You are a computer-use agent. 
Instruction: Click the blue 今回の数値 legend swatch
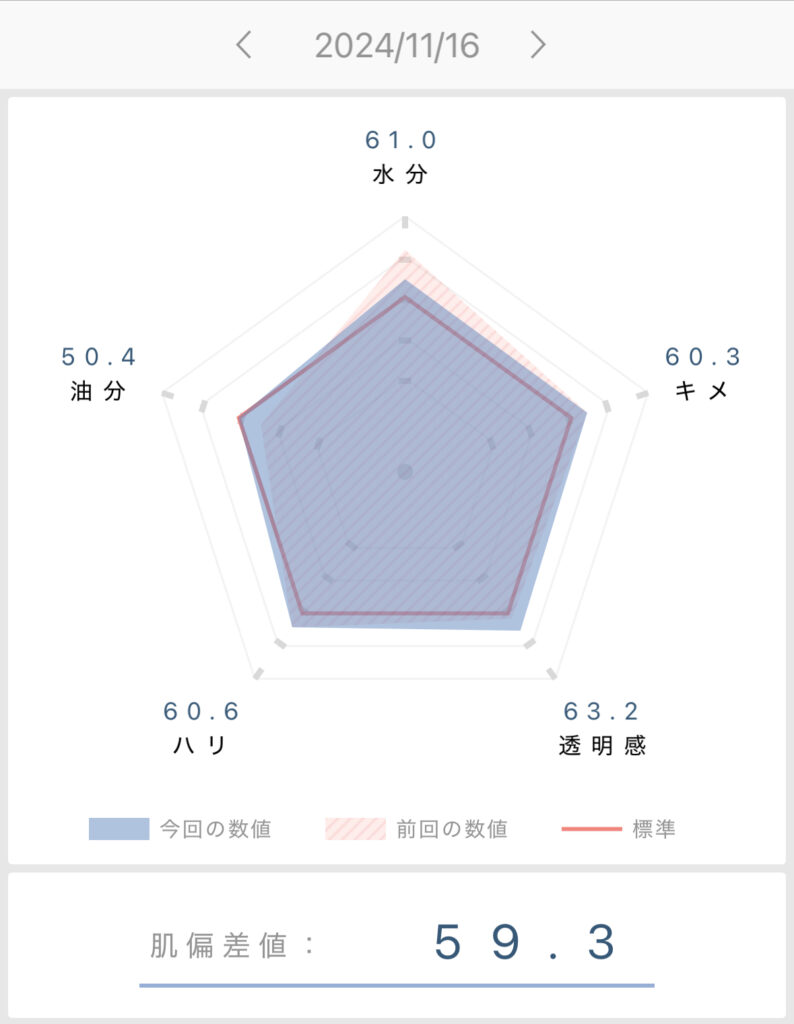click(119, 829)
